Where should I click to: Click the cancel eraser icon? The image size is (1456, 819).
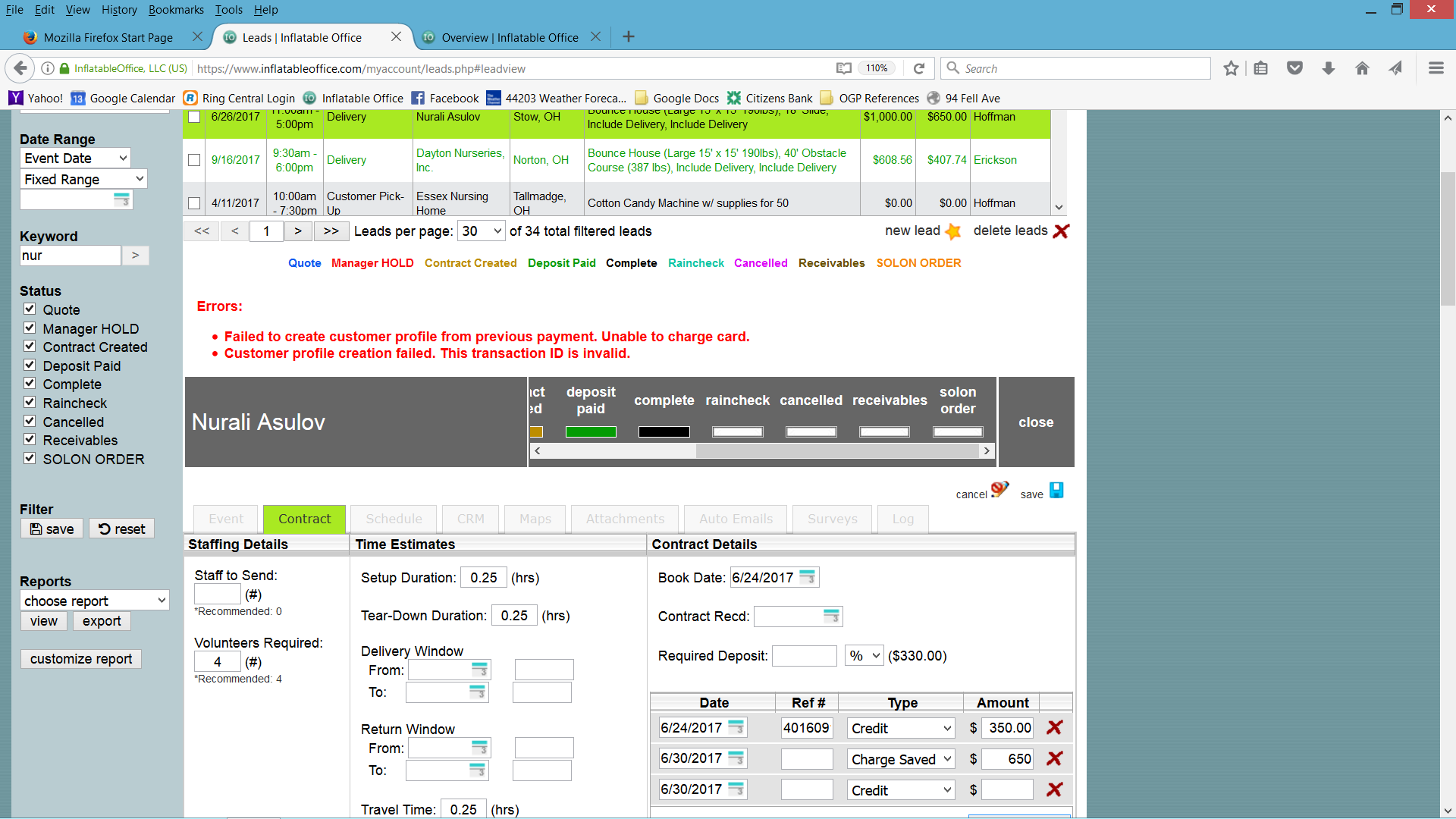click(x=999, y=490)
